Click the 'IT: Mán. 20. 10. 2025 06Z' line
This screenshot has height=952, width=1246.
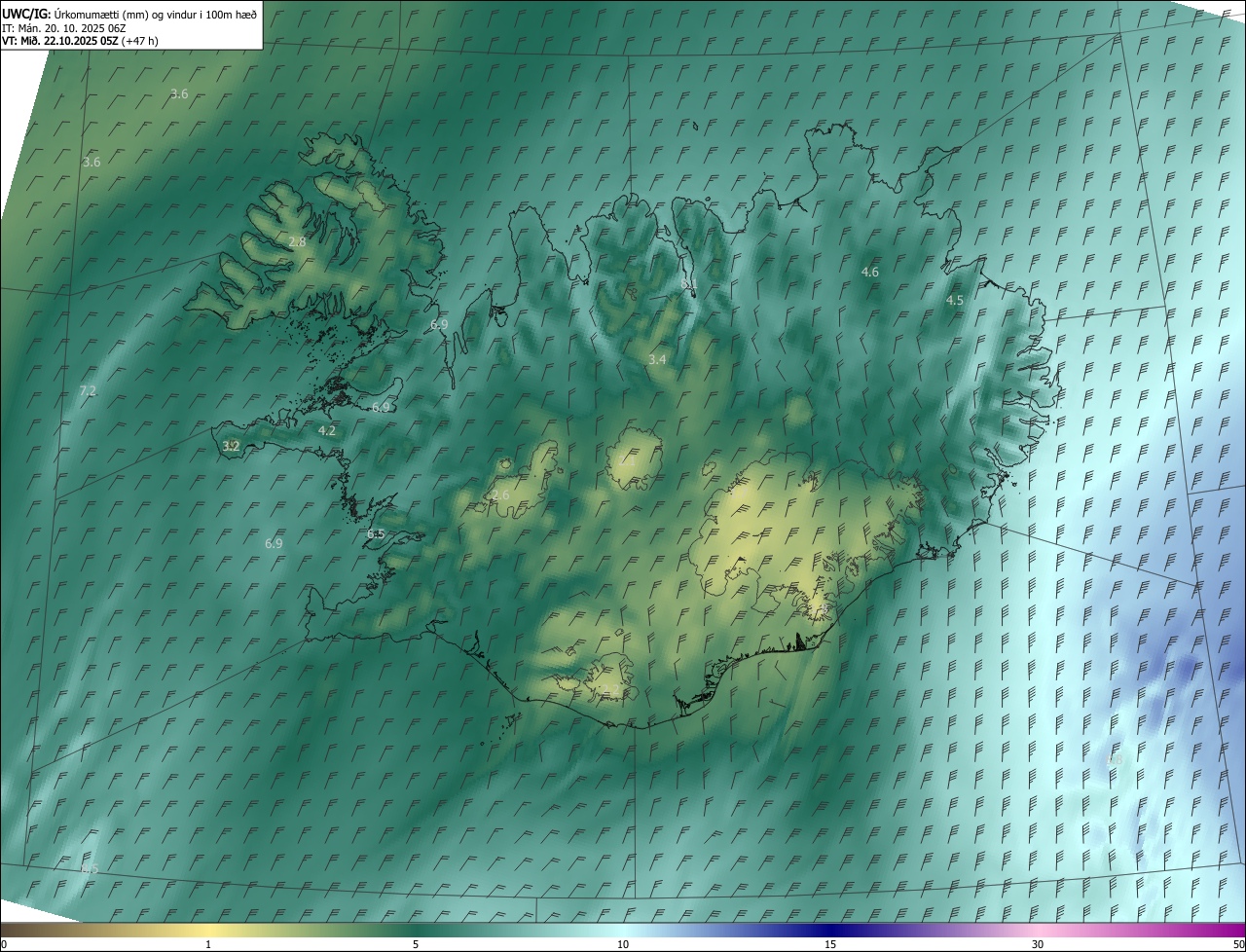[x=64, y=27]
